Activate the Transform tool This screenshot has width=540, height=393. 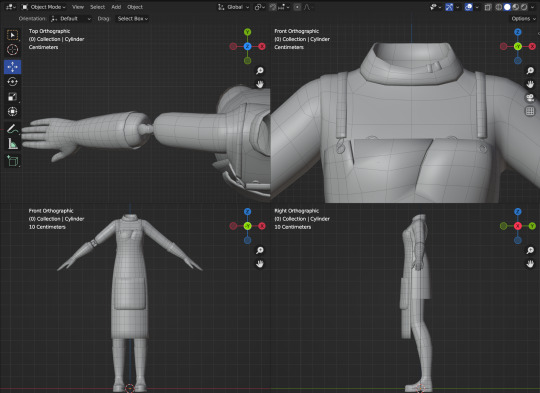click(12, 111)
